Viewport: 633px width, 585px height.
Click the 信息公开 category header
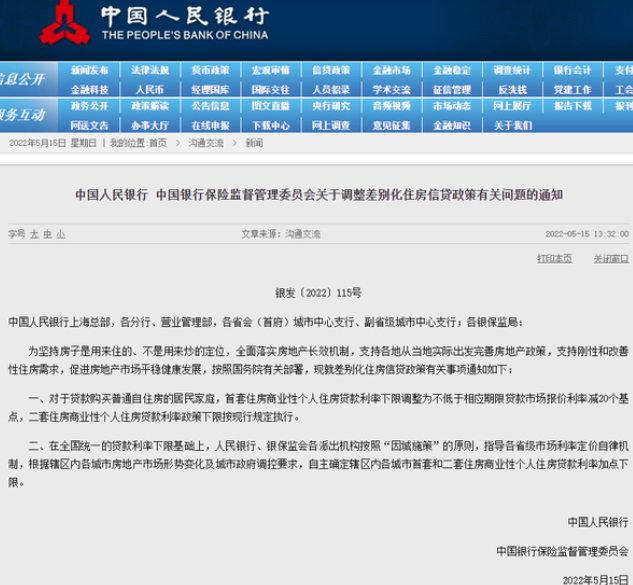tap(22, 79)
